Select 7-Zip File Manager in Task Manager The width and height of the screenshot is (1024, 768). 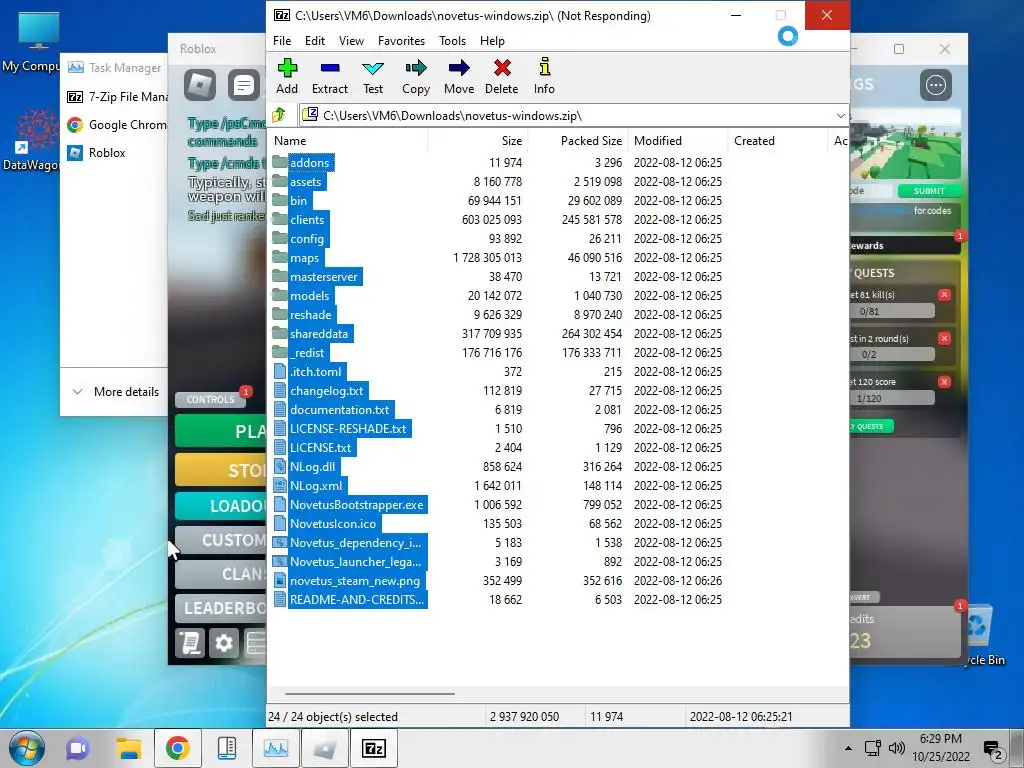pyautogui.click(x=118, y=96)
